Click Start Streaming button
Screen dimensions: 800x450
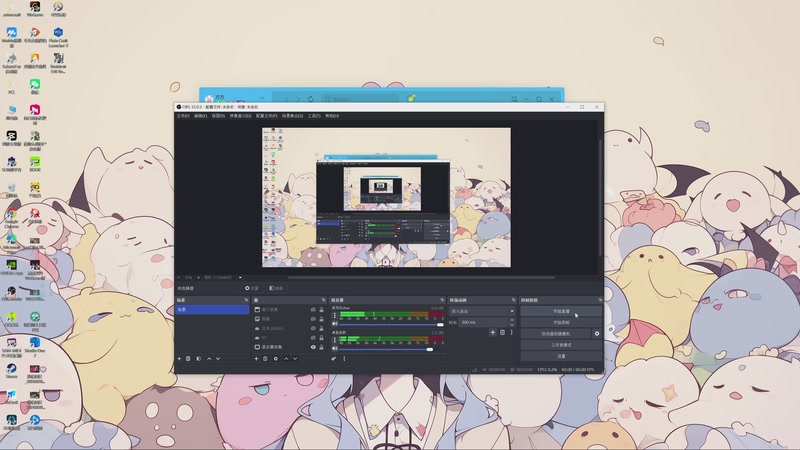coord(561,311)
